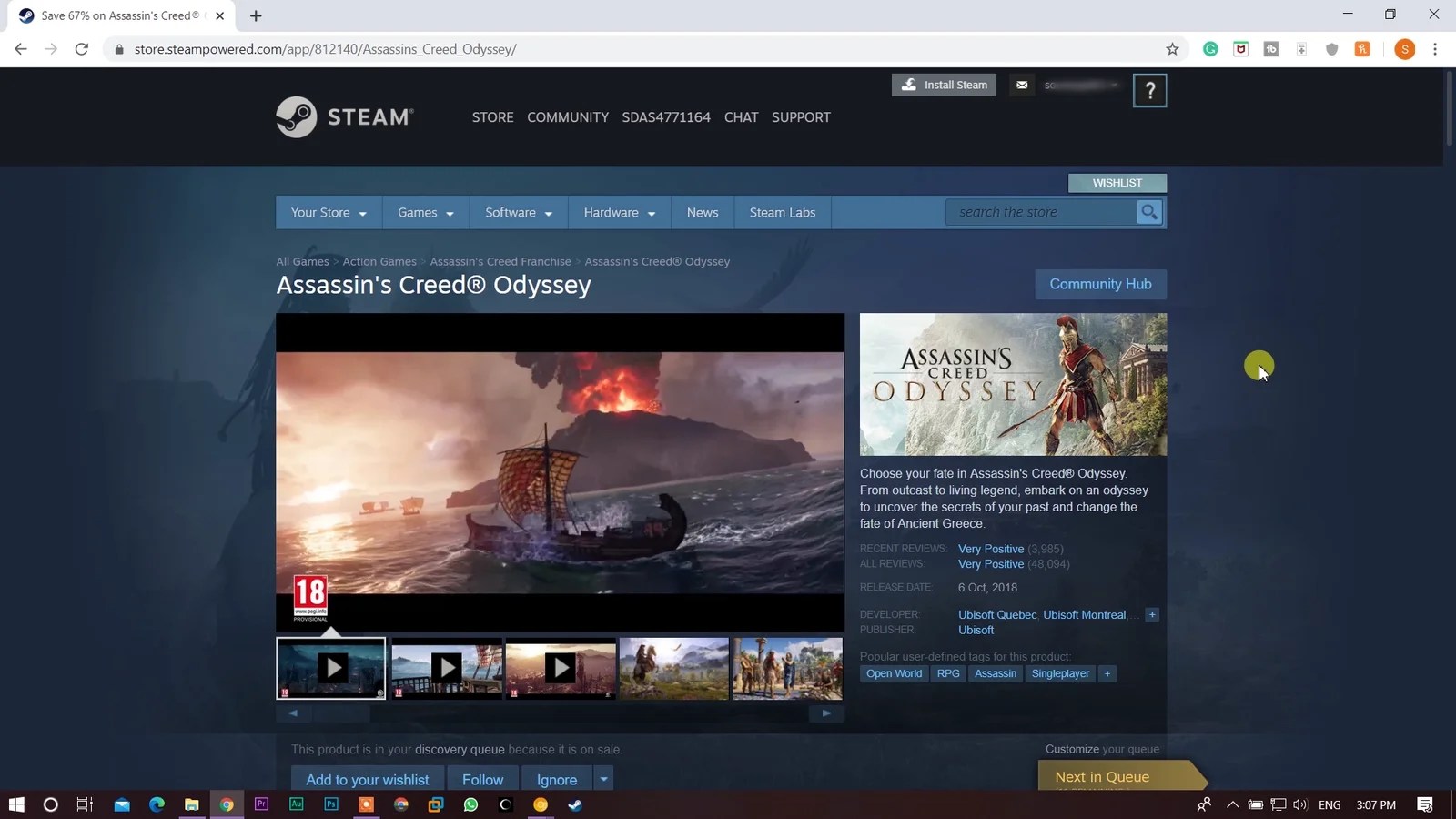Select the RPG tag

pos(948,673)
